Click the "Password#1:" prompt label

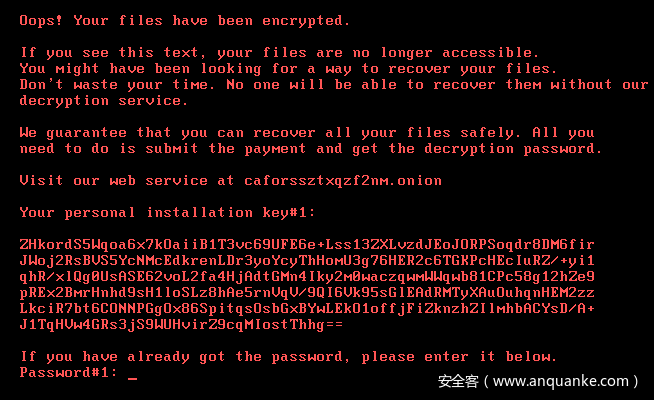click(68, 372)
